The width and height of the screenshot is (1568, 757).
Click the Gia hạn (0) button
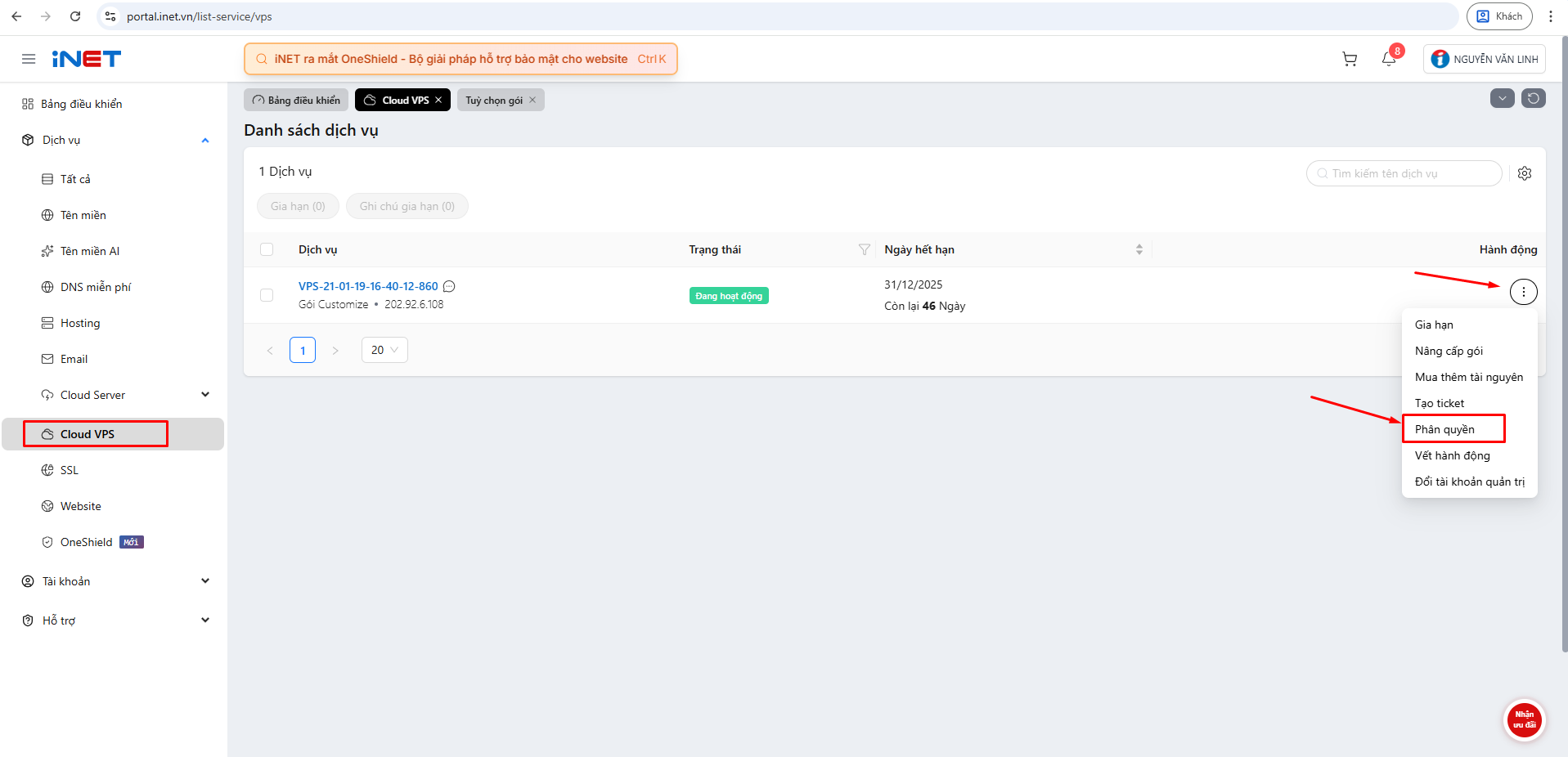(x=298, y=206)
